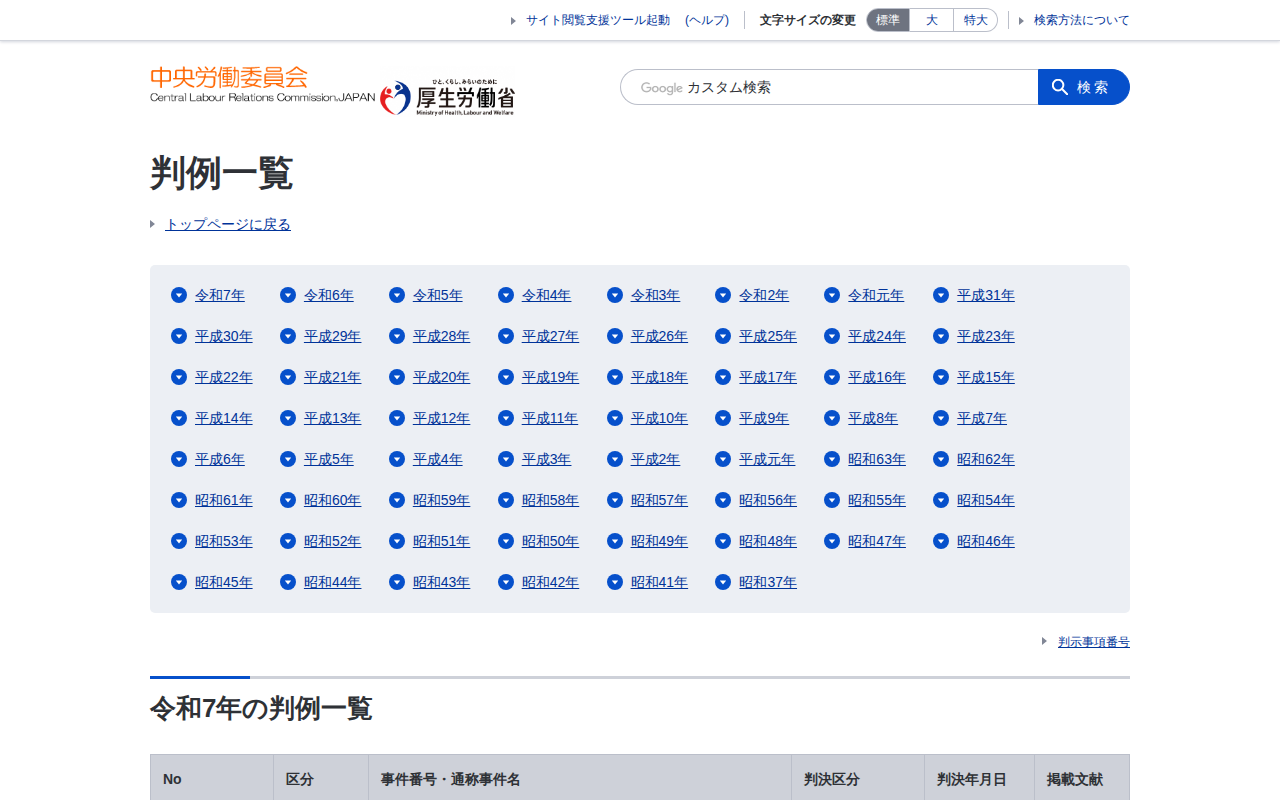Click the circle arrow icon next to 昭和37年
The height and width of the screenshot is (800, 1280).
click(723, 582)
